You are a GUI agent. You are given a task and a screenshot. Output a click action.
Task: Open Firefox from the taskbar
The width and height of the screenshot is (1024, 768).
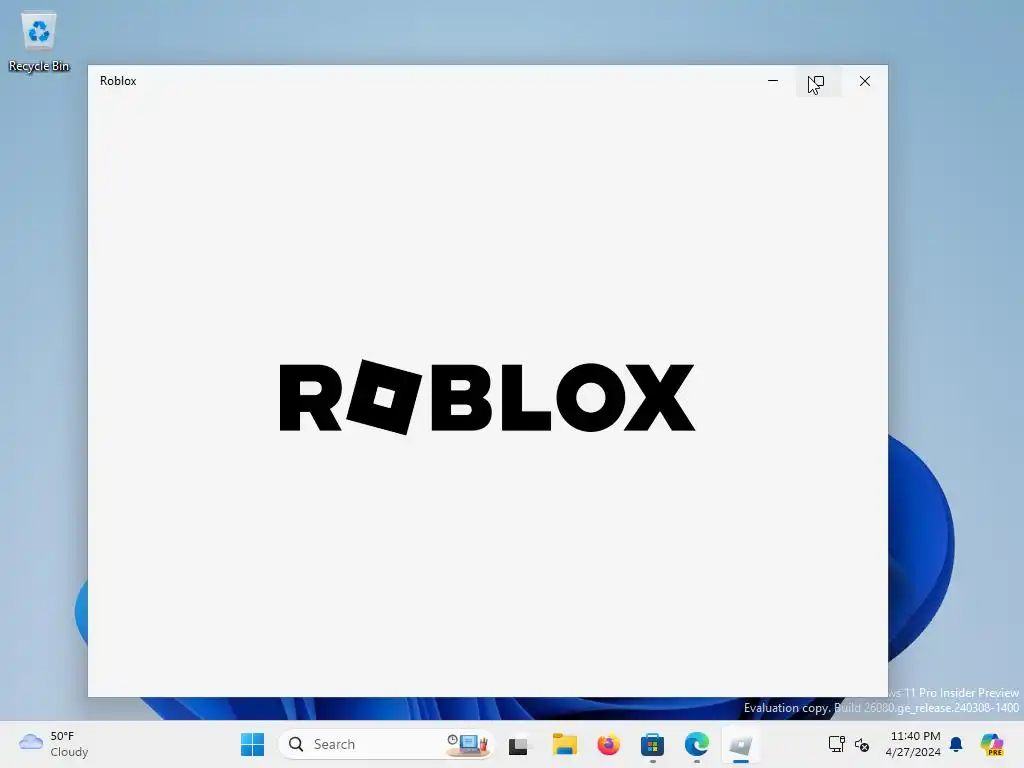[608, 744]
